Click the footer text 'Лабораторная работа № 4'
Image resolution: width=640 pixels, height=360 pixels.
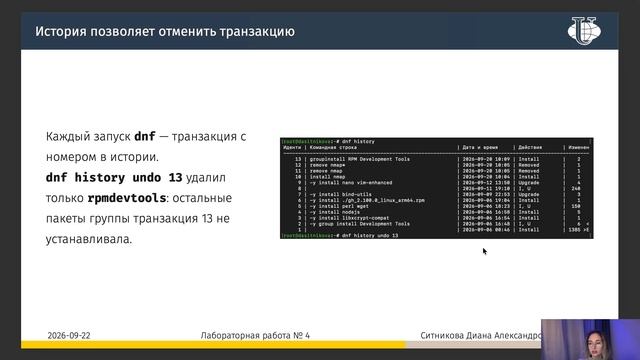click(x=255, y=336)
